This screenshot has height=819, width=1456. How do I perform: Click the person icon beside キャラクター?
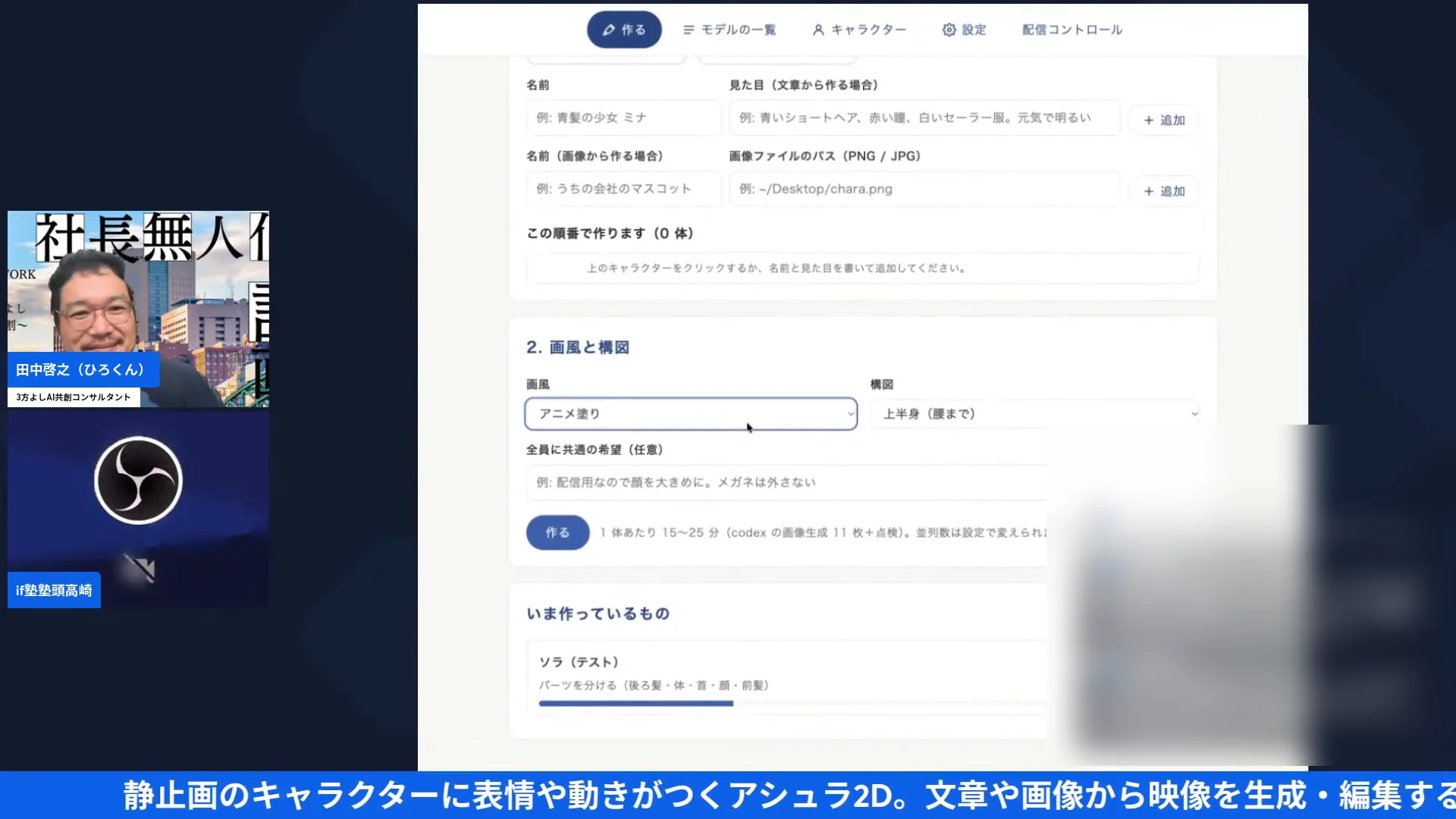818,30
